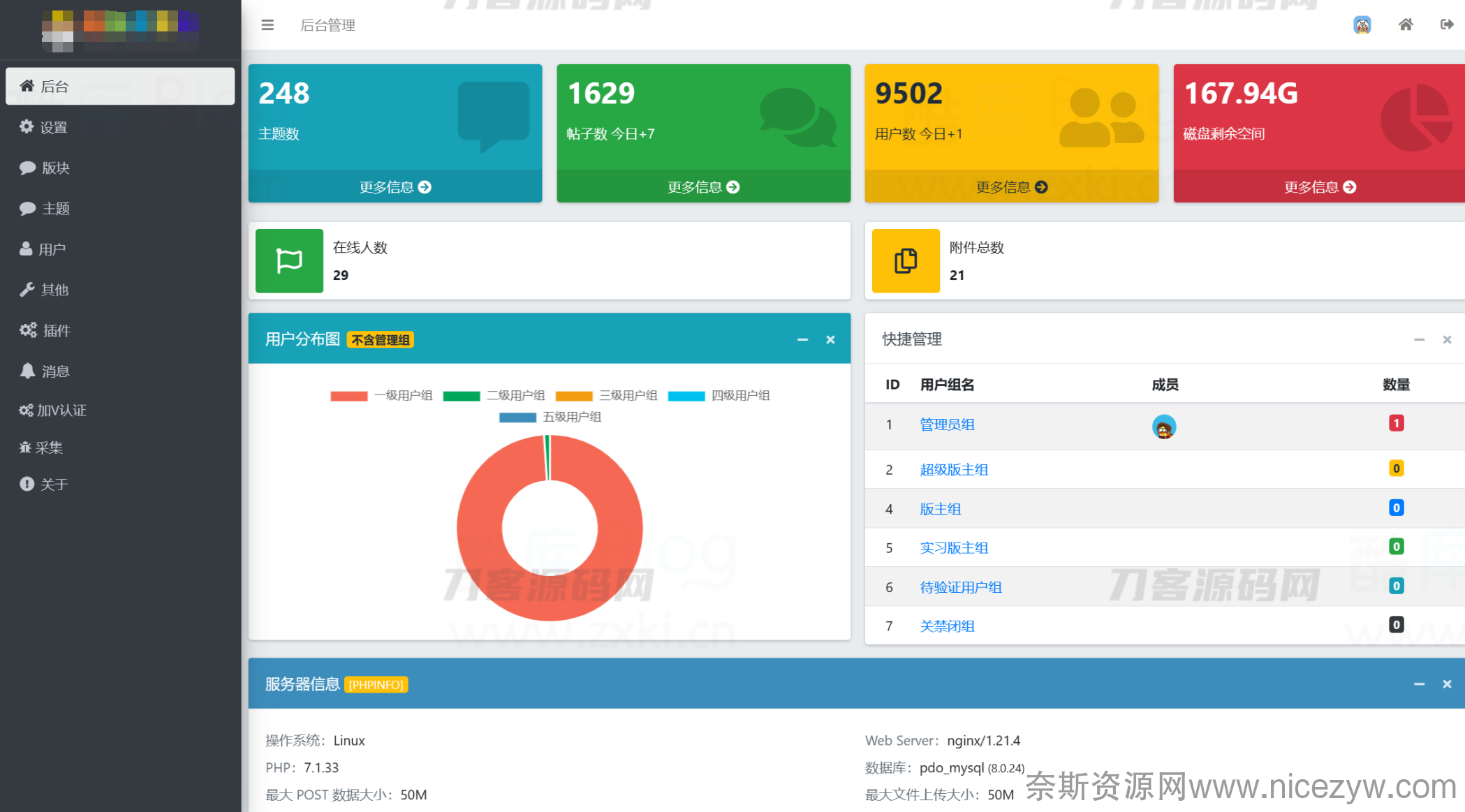Open 版块 menu in sidebar
1465x812 pixels.
120,168
